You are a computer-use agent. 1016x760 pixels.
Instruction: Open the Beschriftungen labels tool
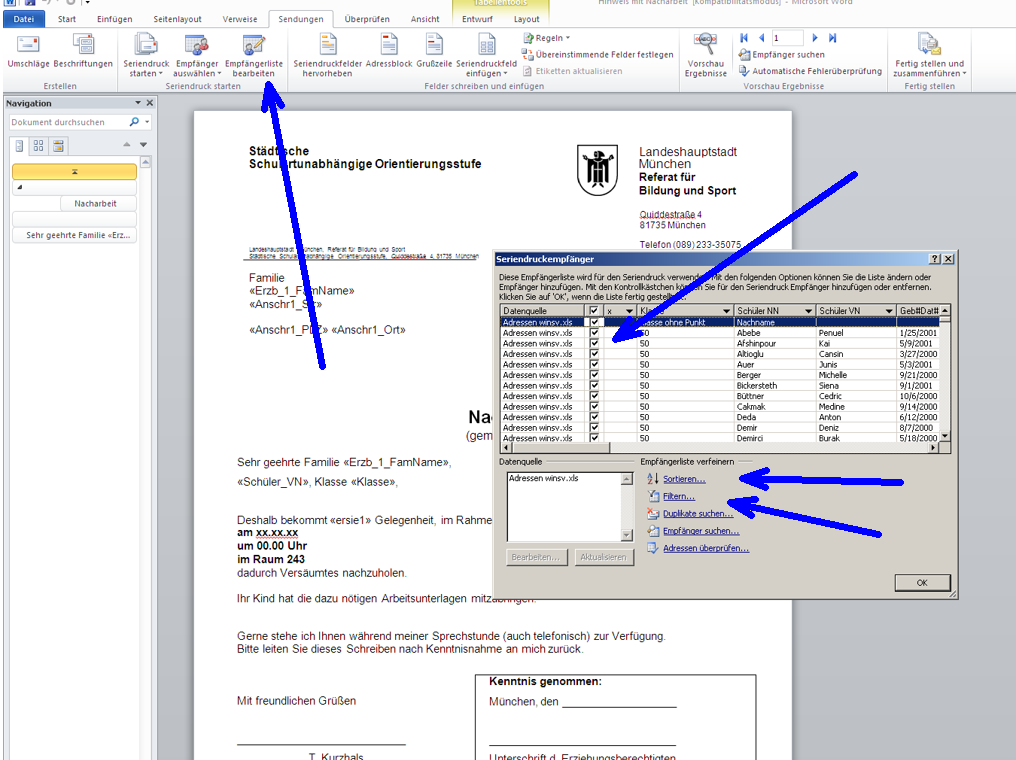[x=83, y=50]
